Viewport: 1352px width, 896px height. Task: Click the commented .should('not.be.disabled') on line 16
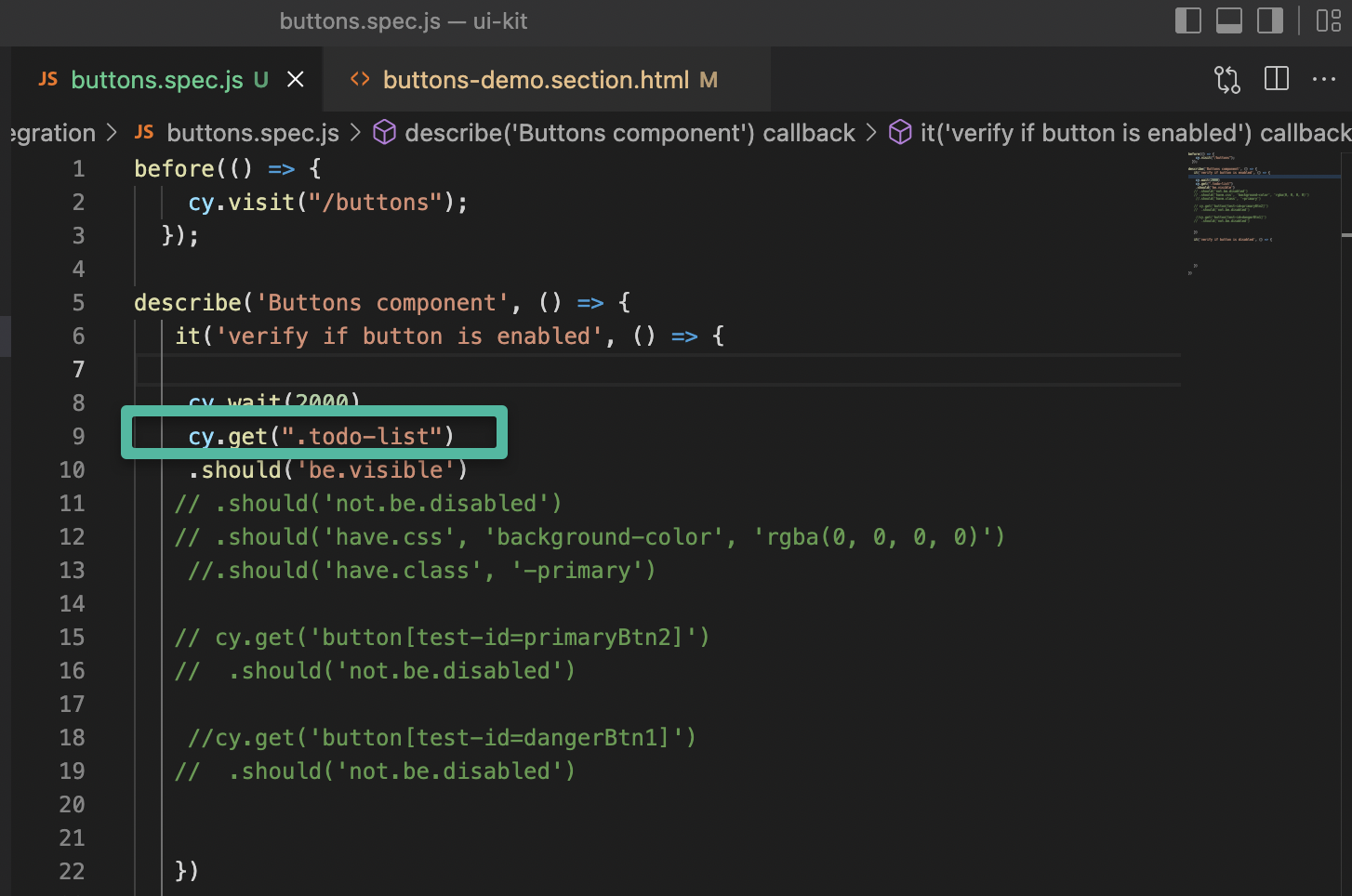[375, 671]
